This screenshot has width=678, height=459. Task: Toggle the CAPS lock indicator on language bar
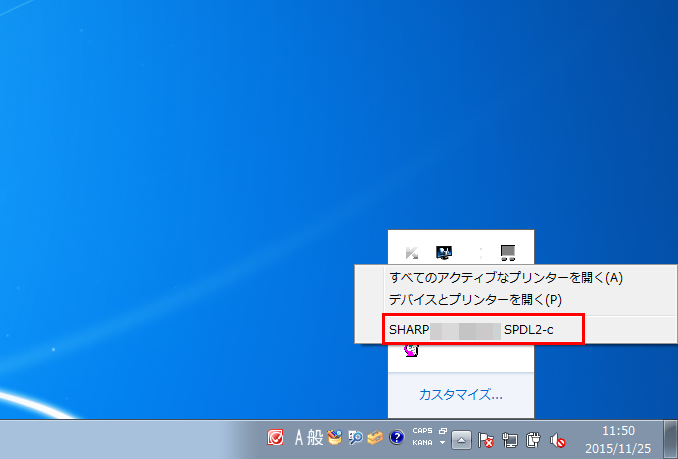pyautogui.click(x=421, y=432)
